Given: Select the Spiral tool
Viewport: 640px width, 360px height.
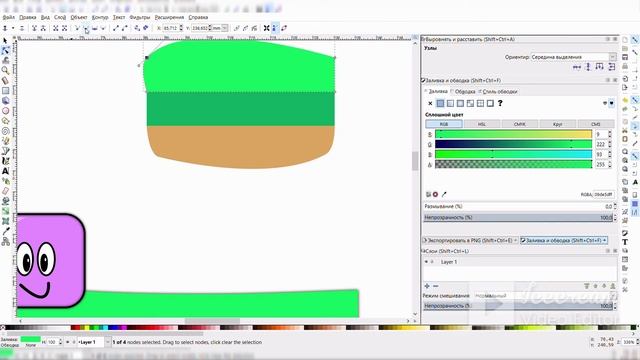Looking at the screenshot, I should coord(5,131).
